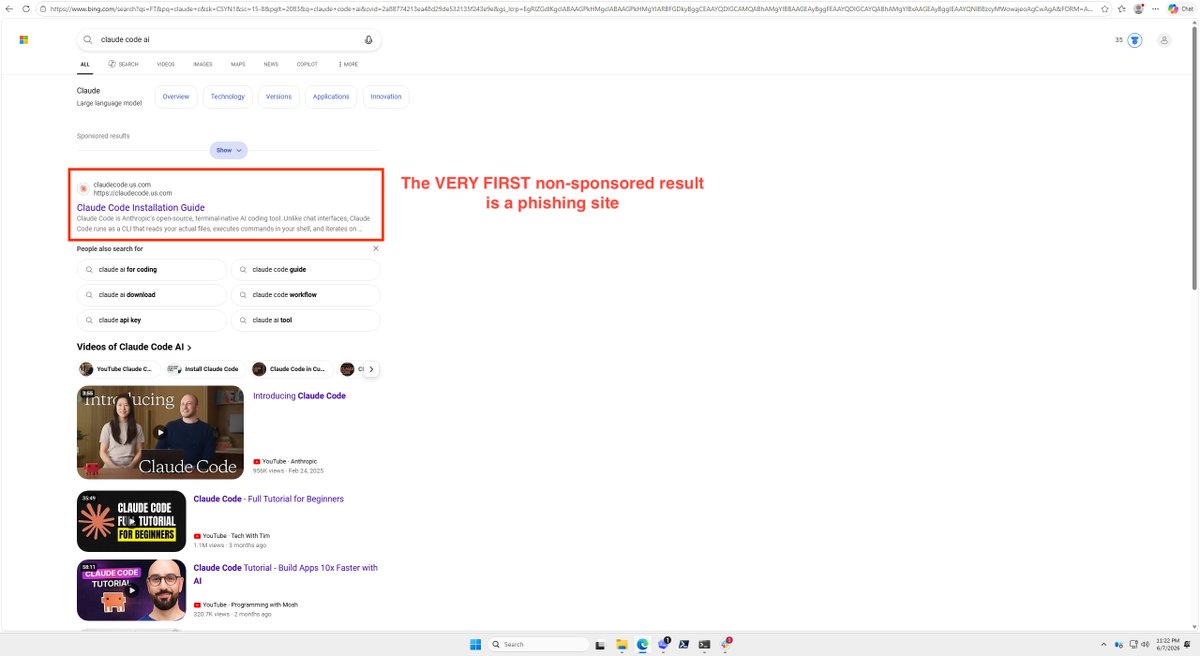
Task: Open browser settings and more menu
Action: click(x=1156, y=8)
